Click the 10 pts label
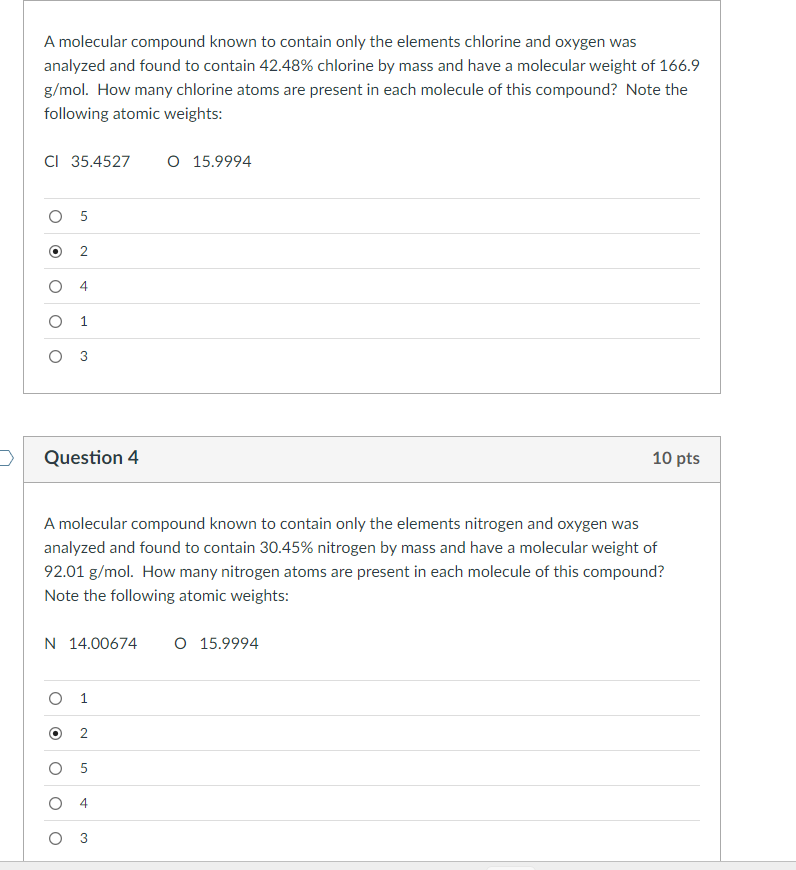This screenshot has height=870, width=796. (x=676, y=458)
